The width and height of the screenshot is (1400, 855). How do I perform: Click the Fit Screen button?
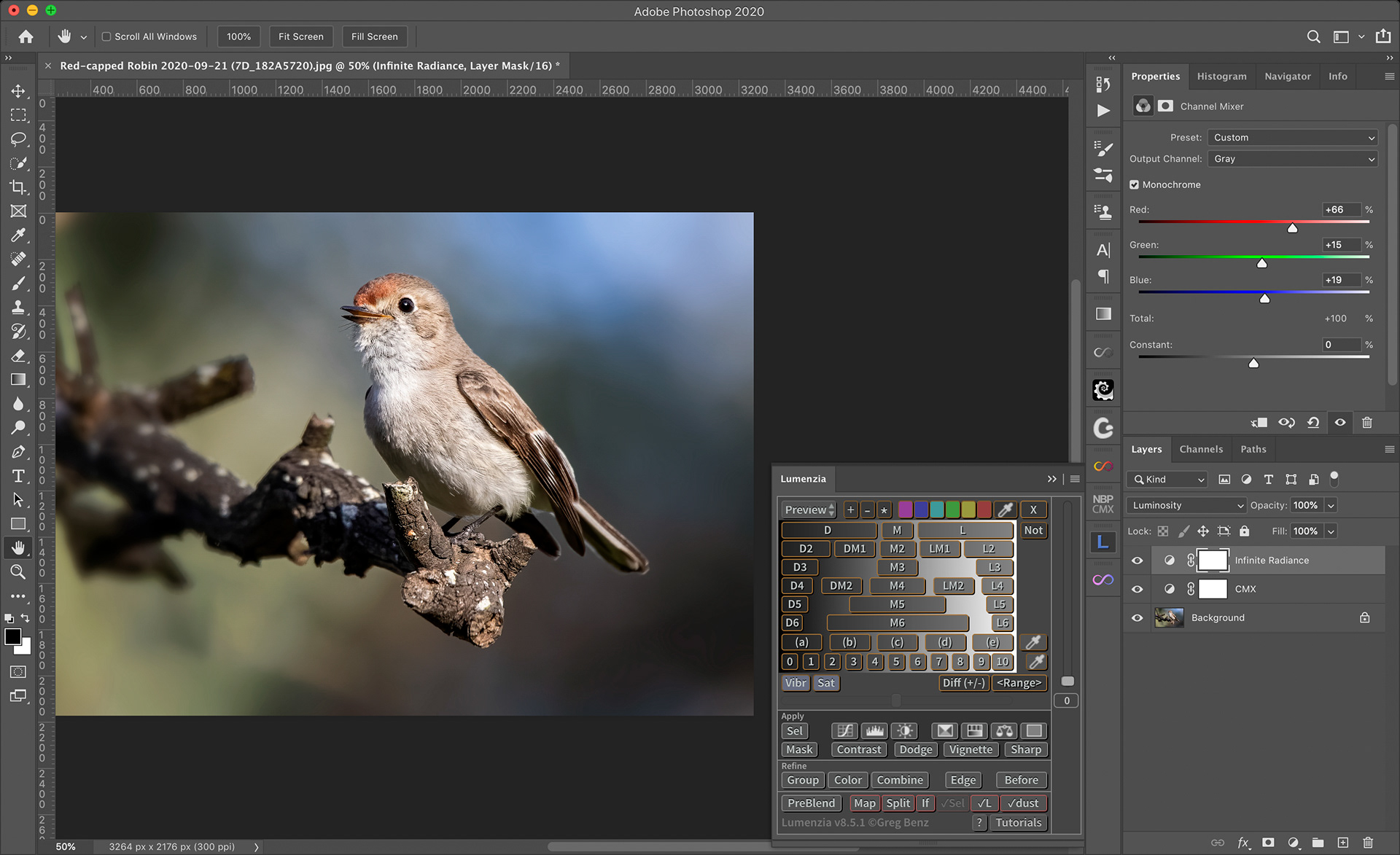(x=300, y=36)
